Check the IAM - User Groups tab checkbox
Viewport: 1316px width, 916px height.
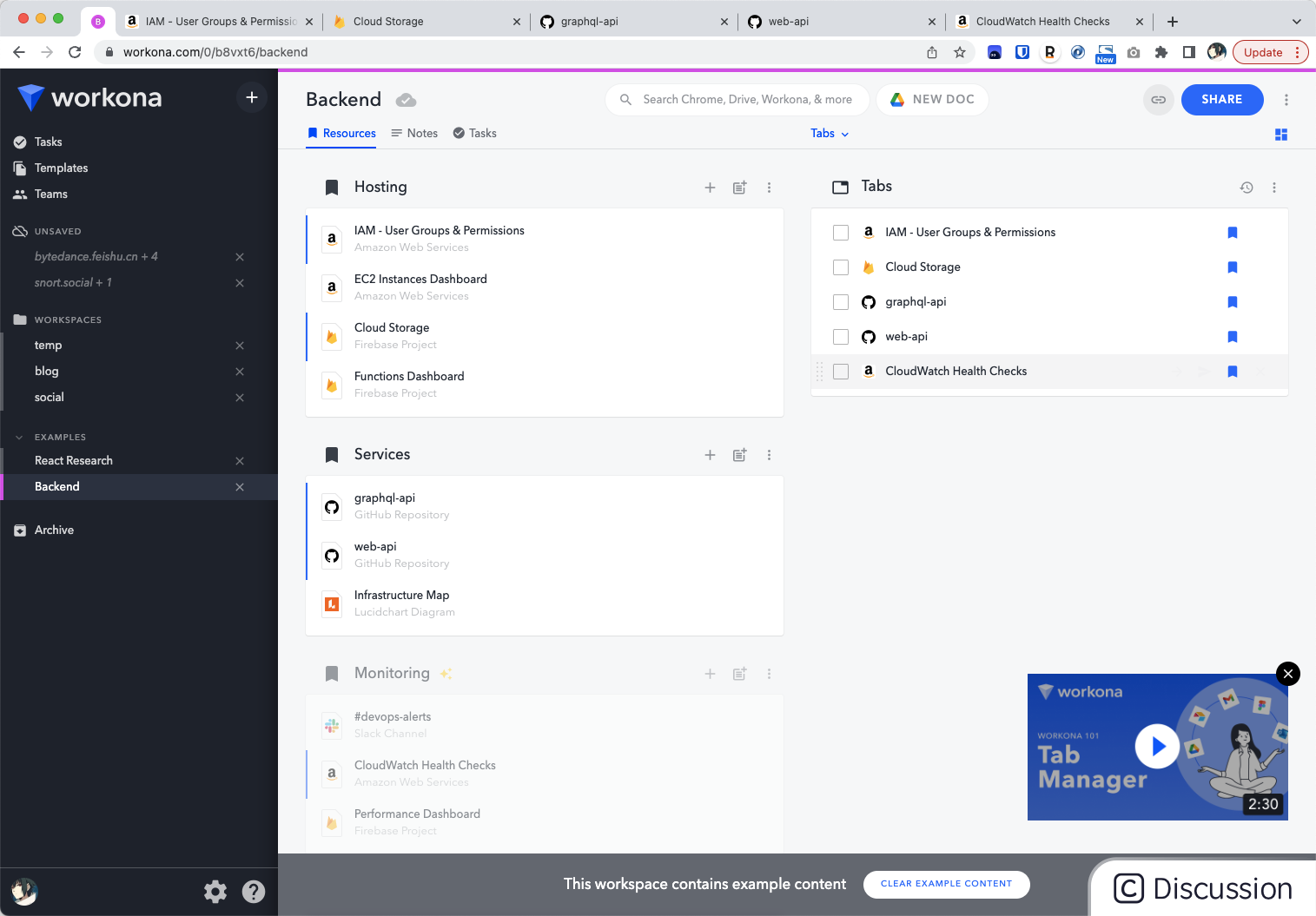[841, 233]
